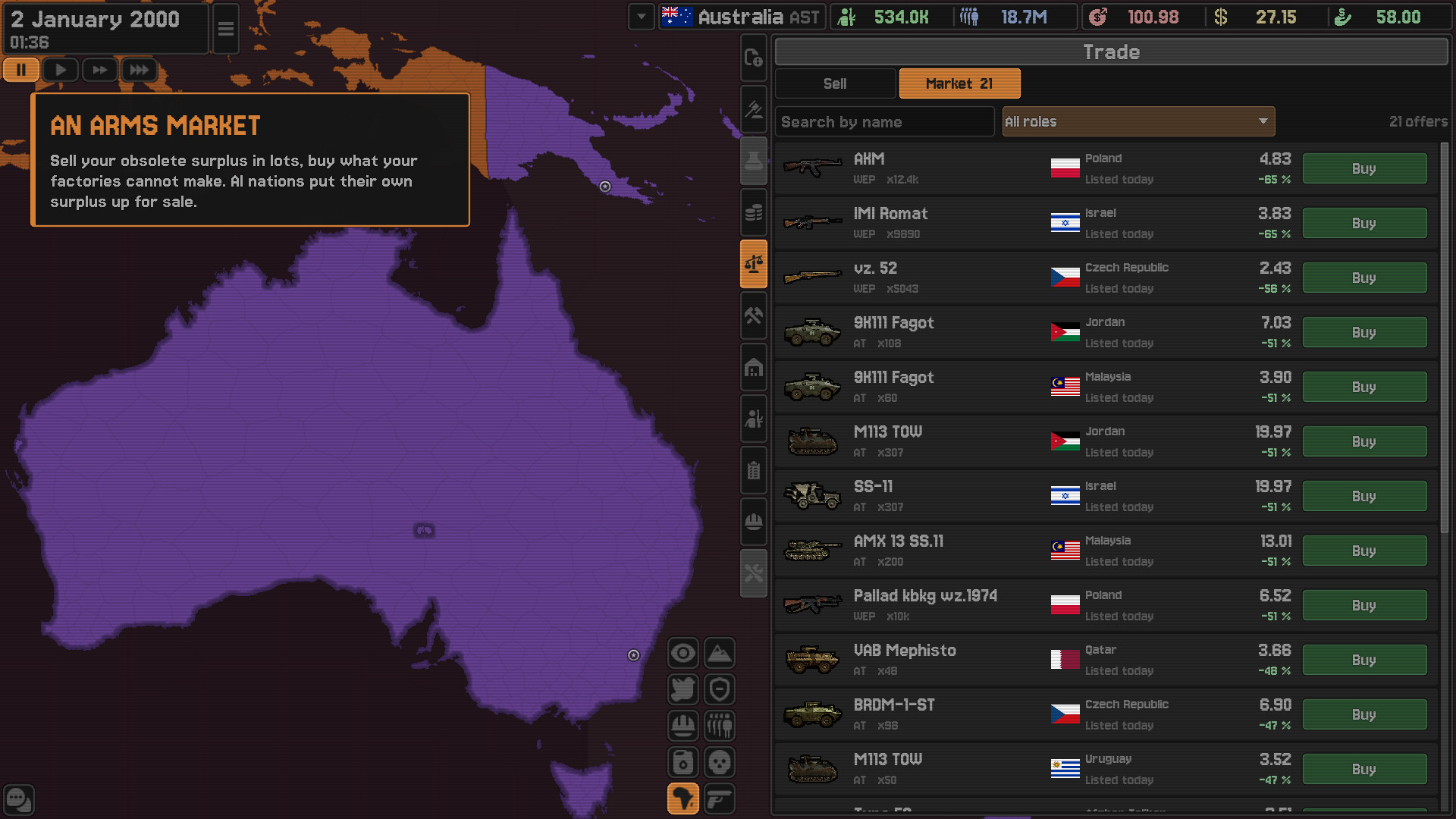Click the city marker in Papua New Guinea

point(605,187)
